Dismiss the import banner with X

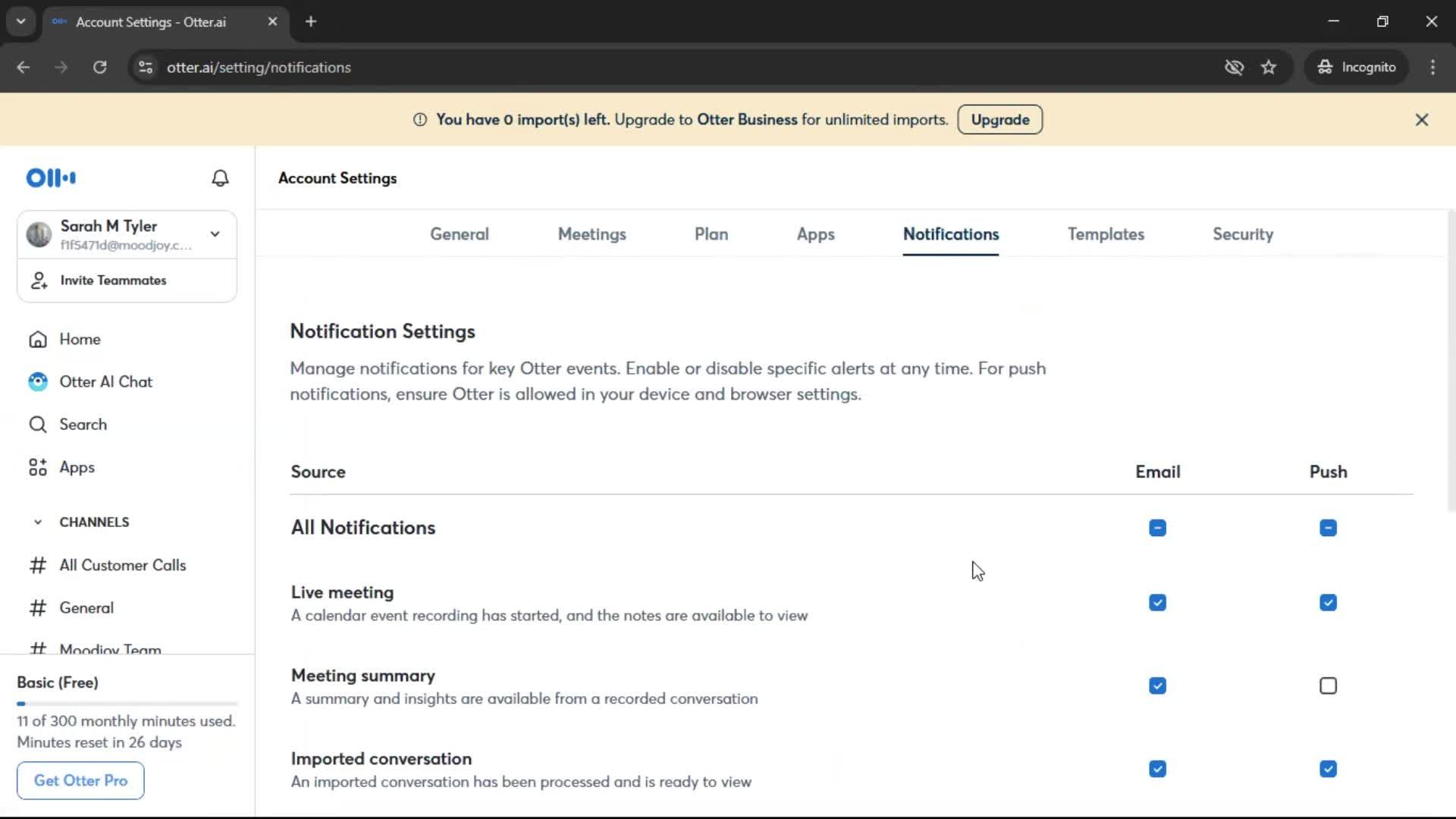click(x=1422, y=120)
